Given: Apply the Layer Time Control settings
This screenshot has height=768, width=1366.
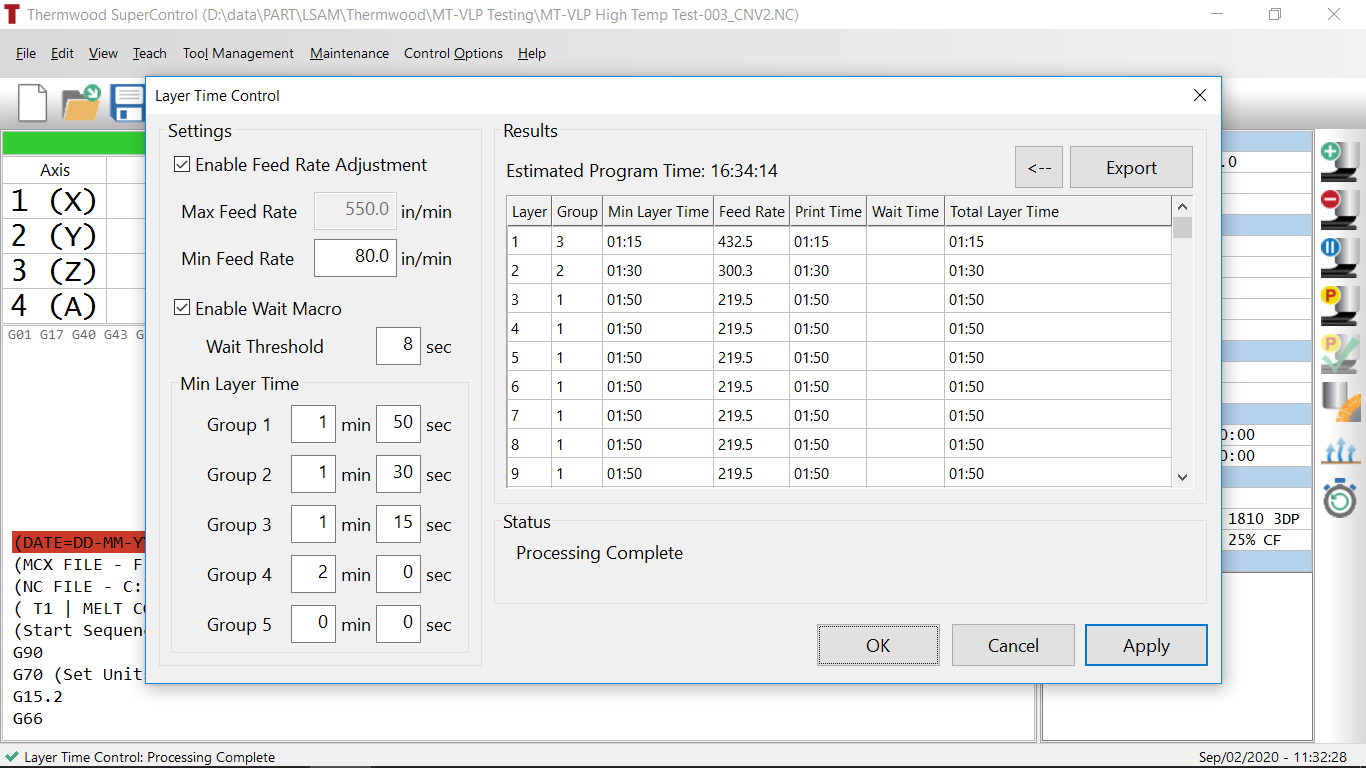Looking at the screenshot, I should [1146, 645].
